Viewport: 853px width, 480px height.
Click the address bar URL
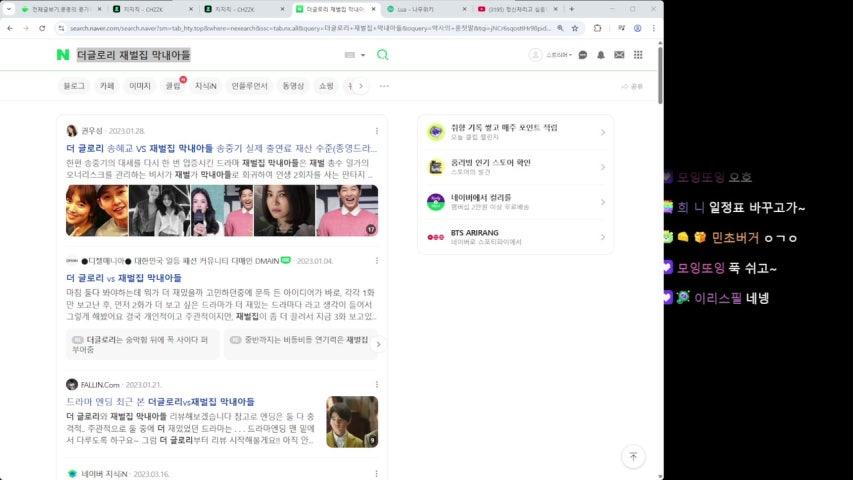point(310,28)
